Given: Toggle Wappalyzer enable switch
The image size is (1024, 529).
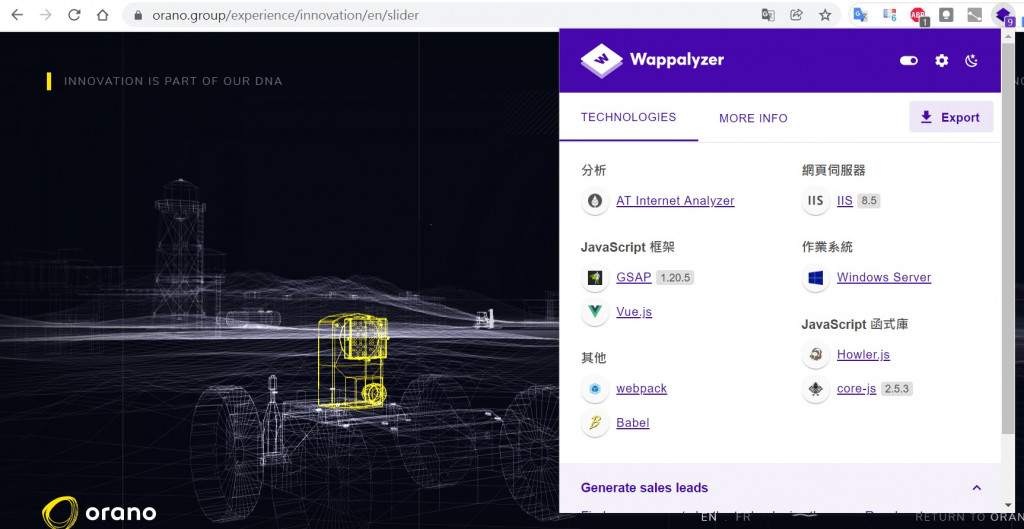Looking at the screenshot, I should pyautogui.click(x=908, y=61).
